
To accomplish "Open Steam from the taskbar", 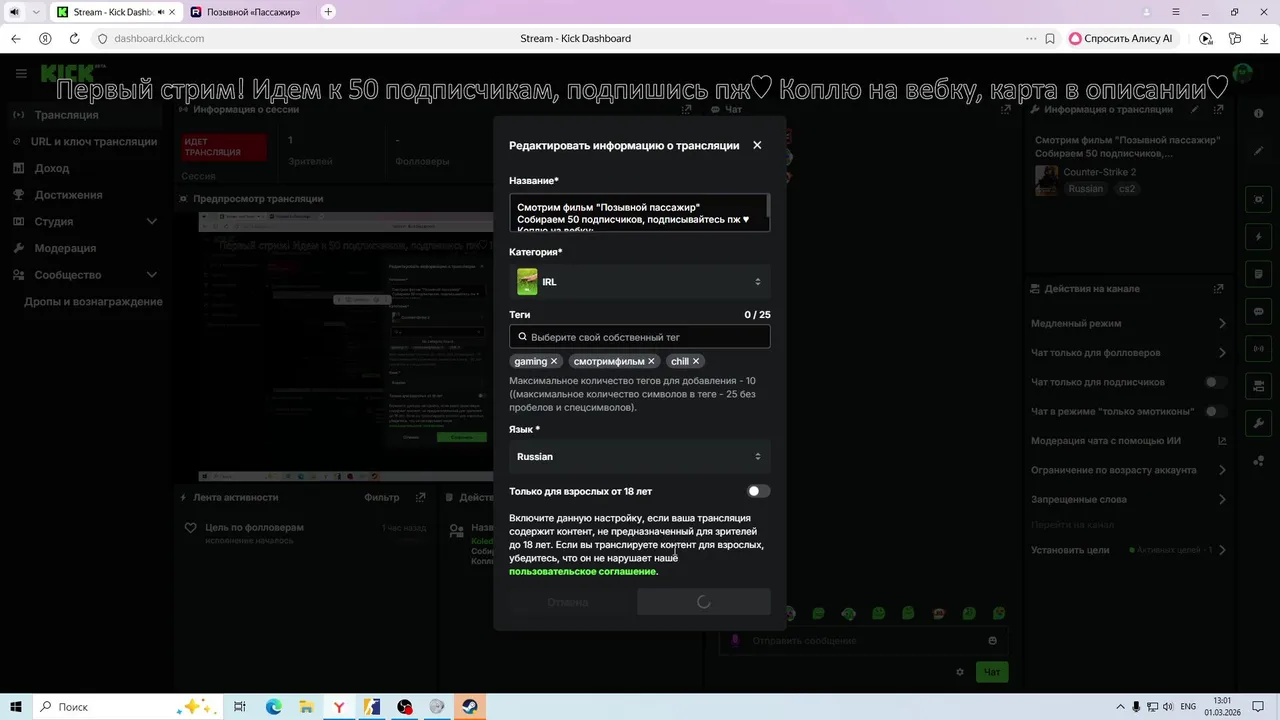I will [469, 706].
